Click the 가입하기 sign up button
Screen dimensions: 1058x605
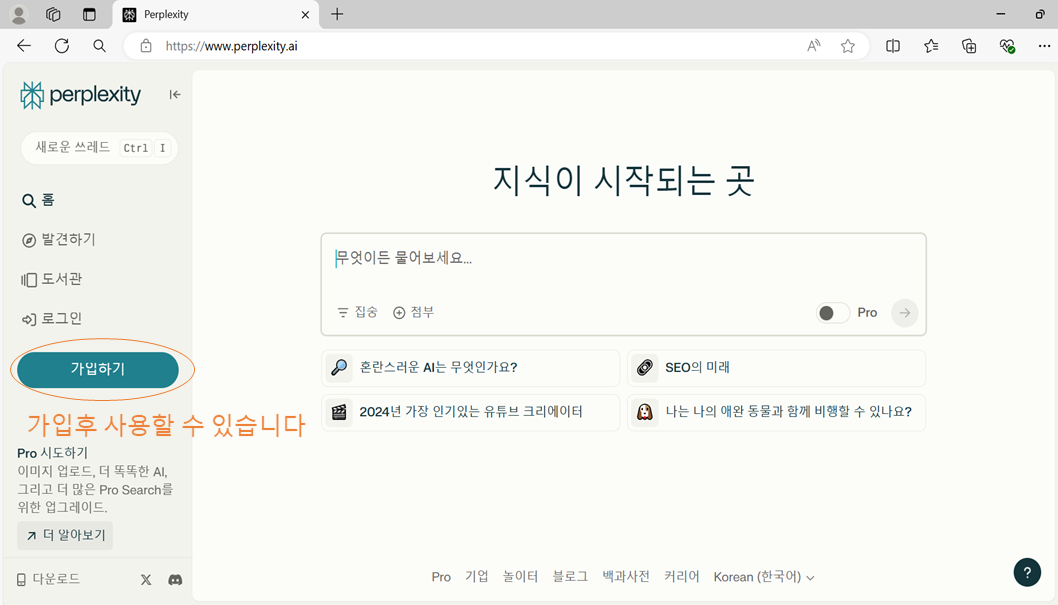click(x=98, y=369)
